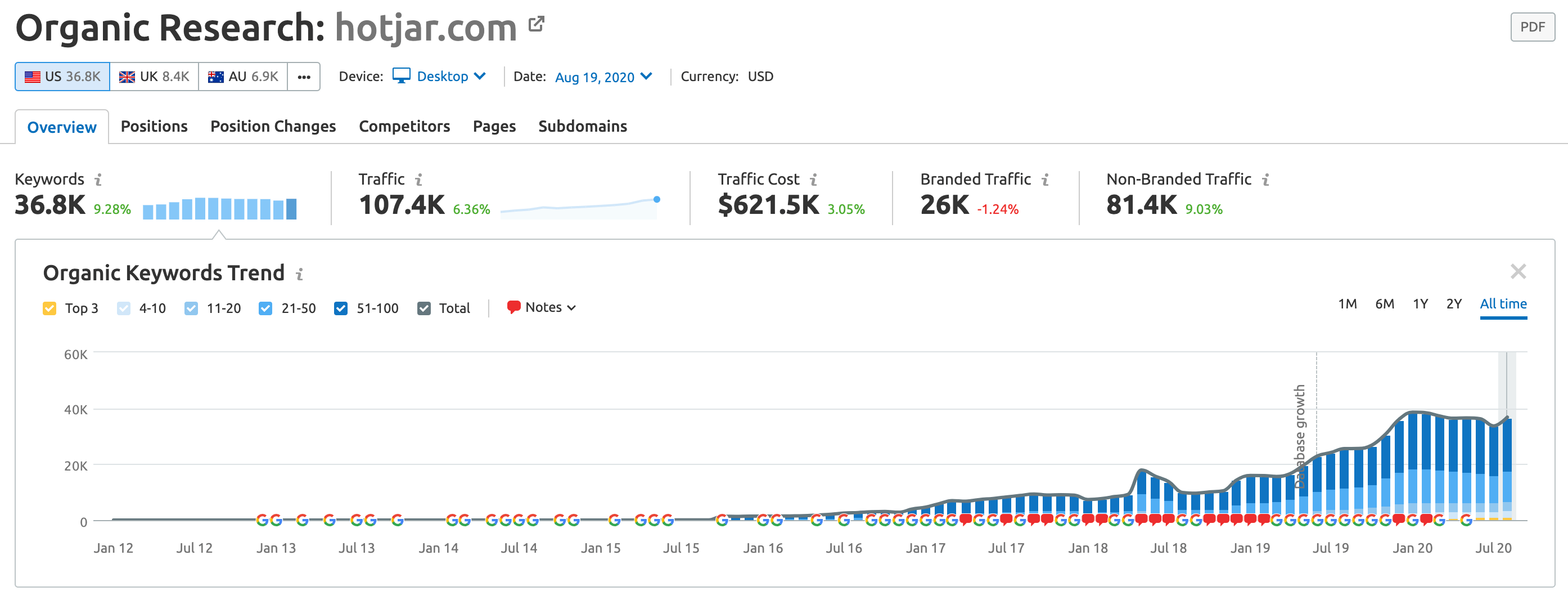Click the highlighted latest bar in chart
The width and height of the screenshot is (1568, 600).
click(1507, 468)
